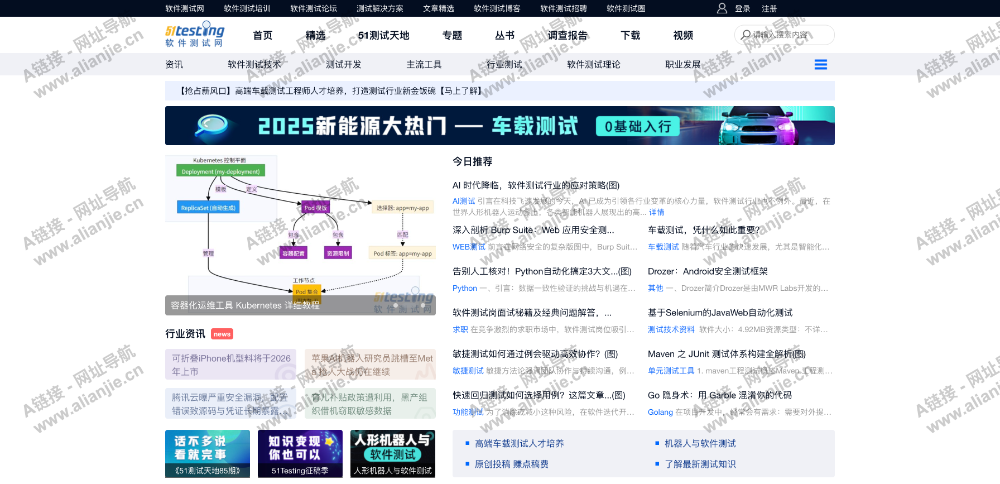Open 文章精选 in the top bar
Image resolution: width=1000 pixels, height=484 pixels.
pos(439,8)
